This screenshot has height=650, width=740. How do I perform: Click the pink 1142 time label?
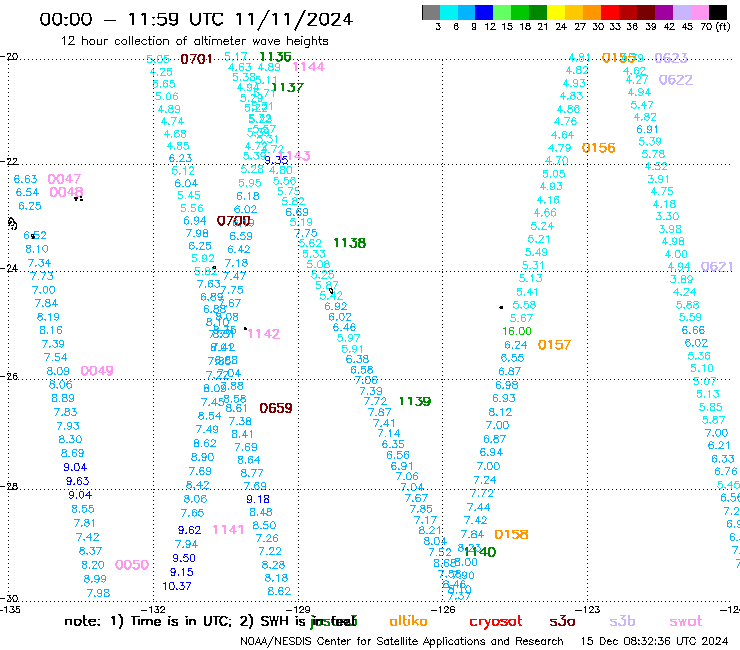(264, 334)
